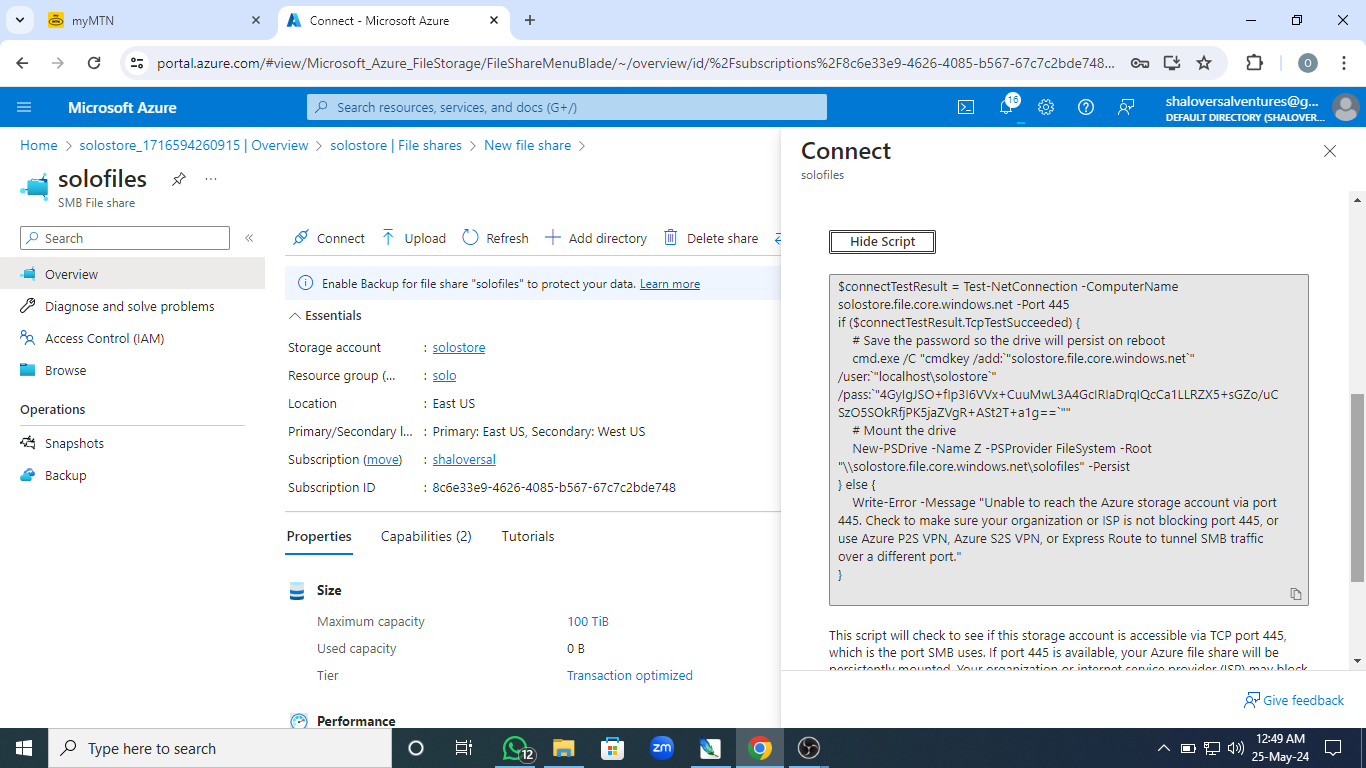Open a new browser tab
This screenshot has width=1366, height=768.
pos(530,20)
